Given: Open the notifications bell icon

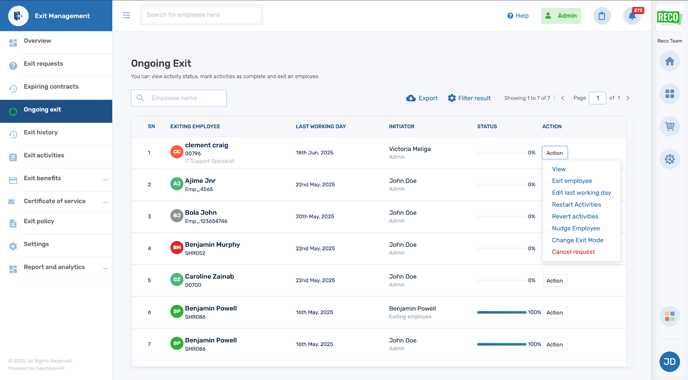Looking at the screenshot, I should (632, 16).
